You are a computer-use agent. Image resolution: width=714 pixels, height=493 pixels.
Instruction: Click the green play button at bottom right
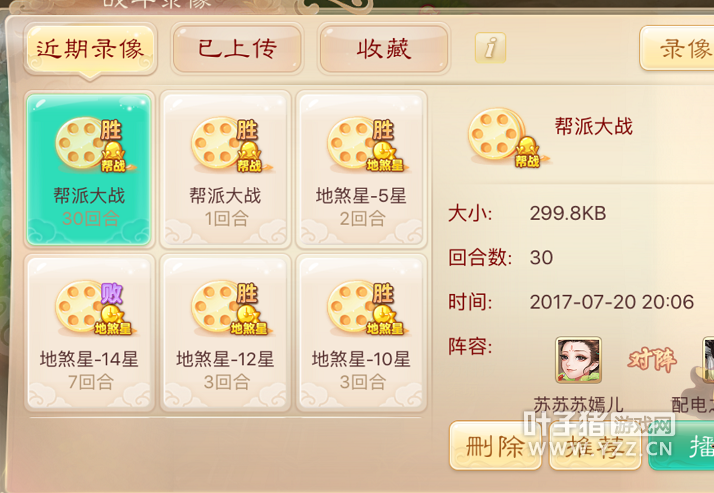681,446
